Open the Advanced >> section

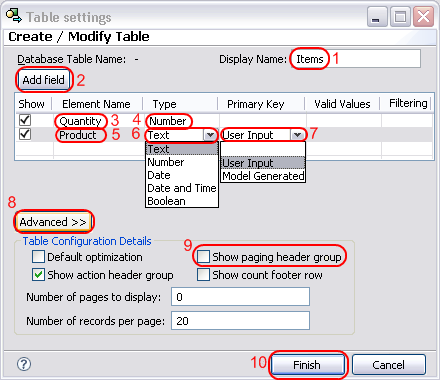tap(53, 222)
